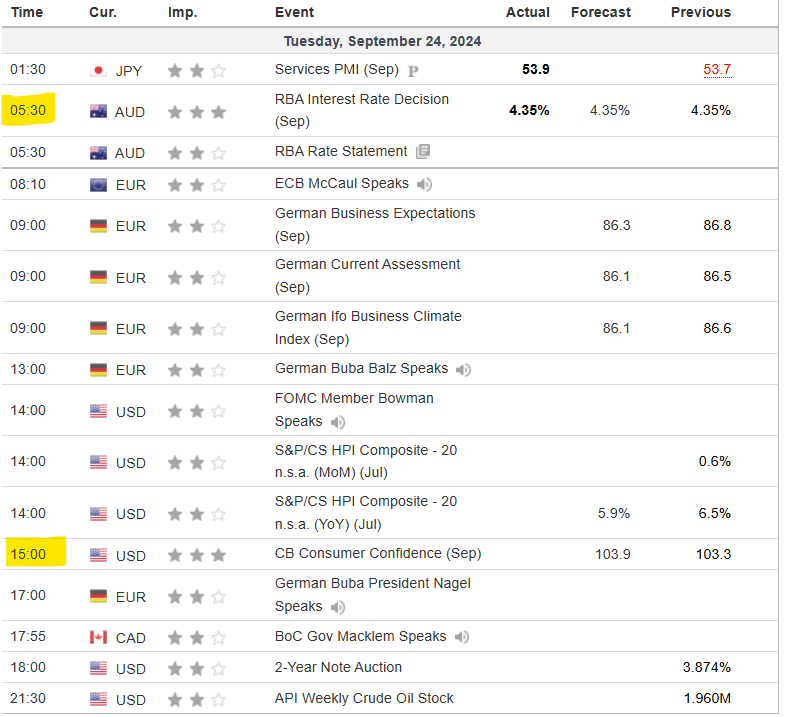Click the Services PMI previous value 53.7

(716, 70)
